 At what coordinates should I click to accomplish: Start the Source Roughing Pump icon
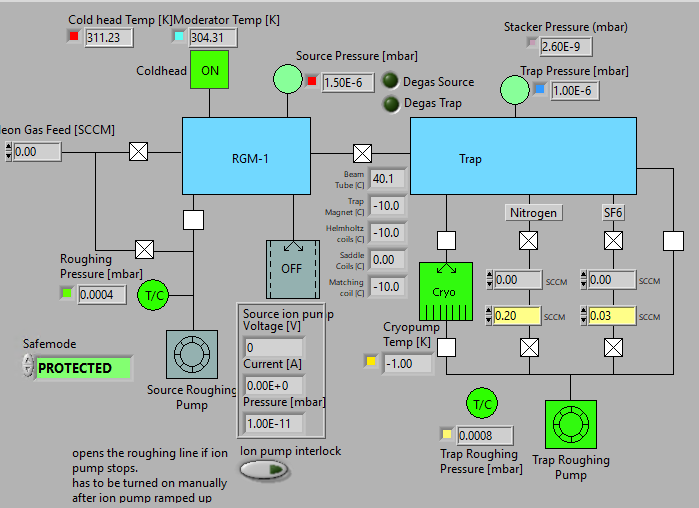[192, 355]
